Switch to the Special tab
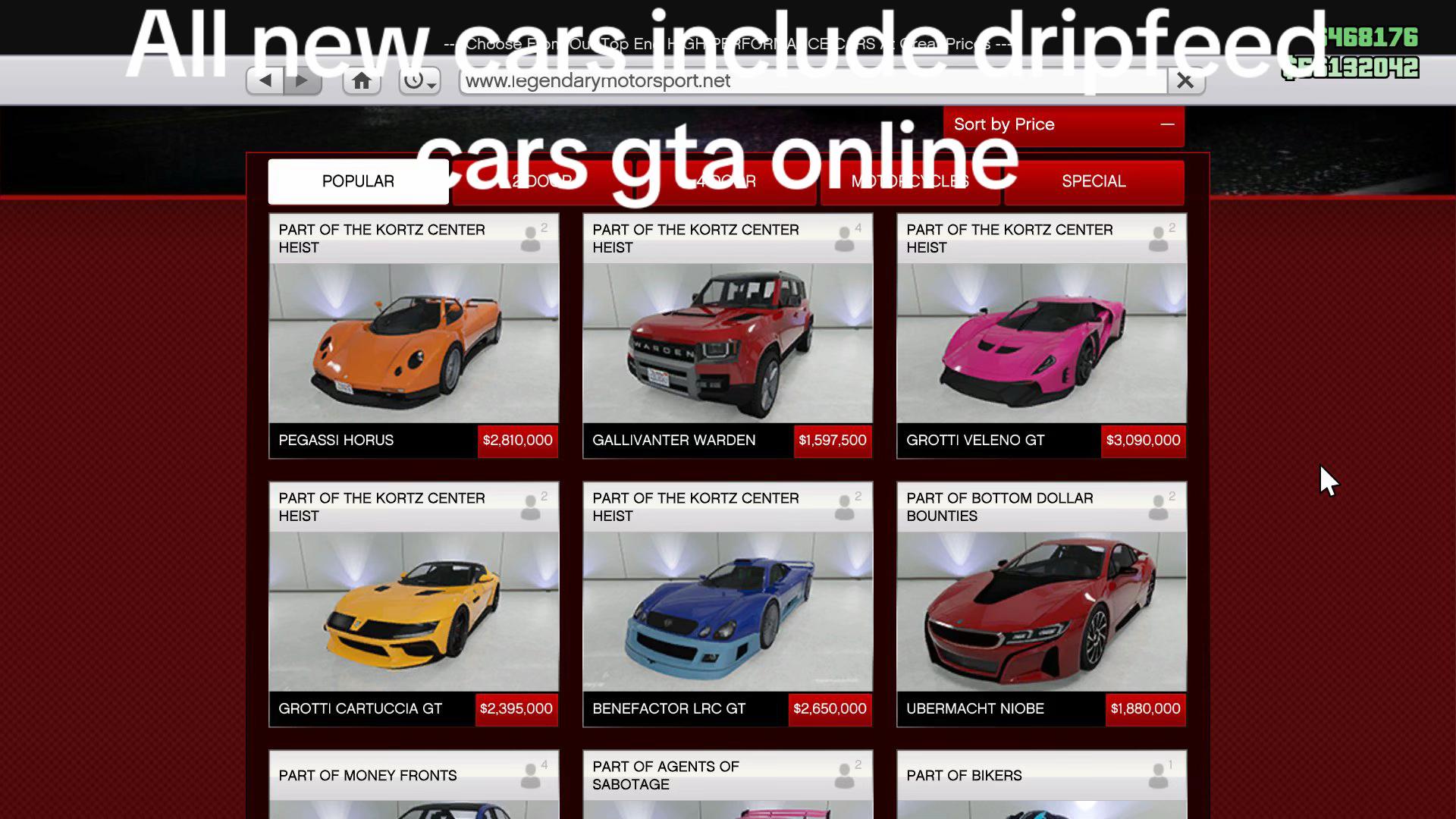This screenshot has height=819, width=1456. [1094, 181]
